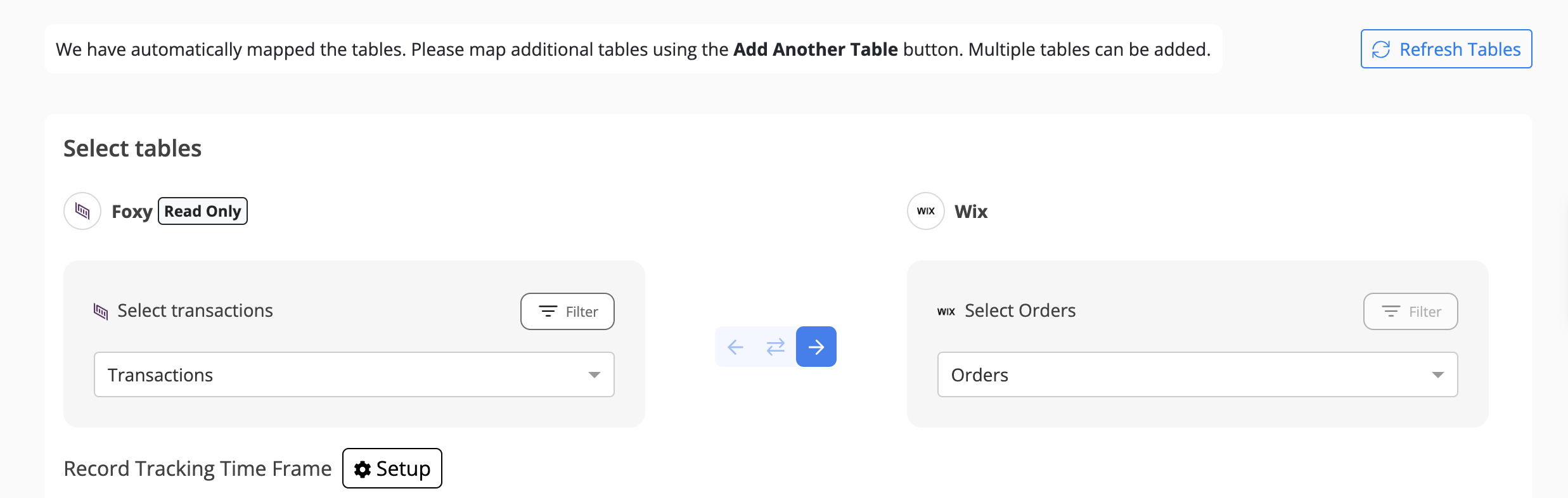Open Filter for Foxy transactions
Viewport: 1568px width, 498px height.
tap(567, 311)
